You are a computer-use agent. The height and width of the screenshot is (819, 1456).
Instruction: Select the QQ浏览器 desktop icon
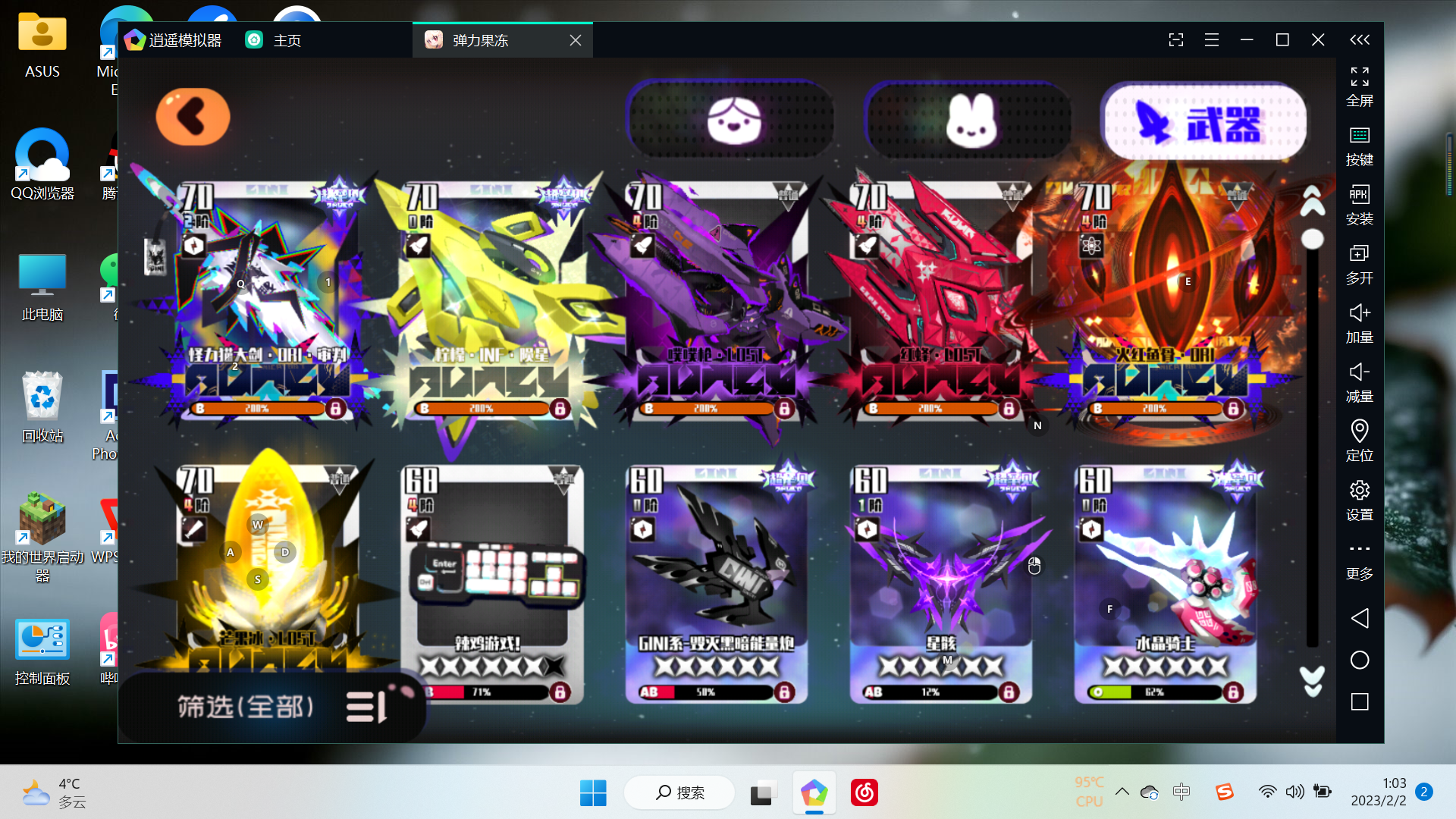click(x=42, y=164)
